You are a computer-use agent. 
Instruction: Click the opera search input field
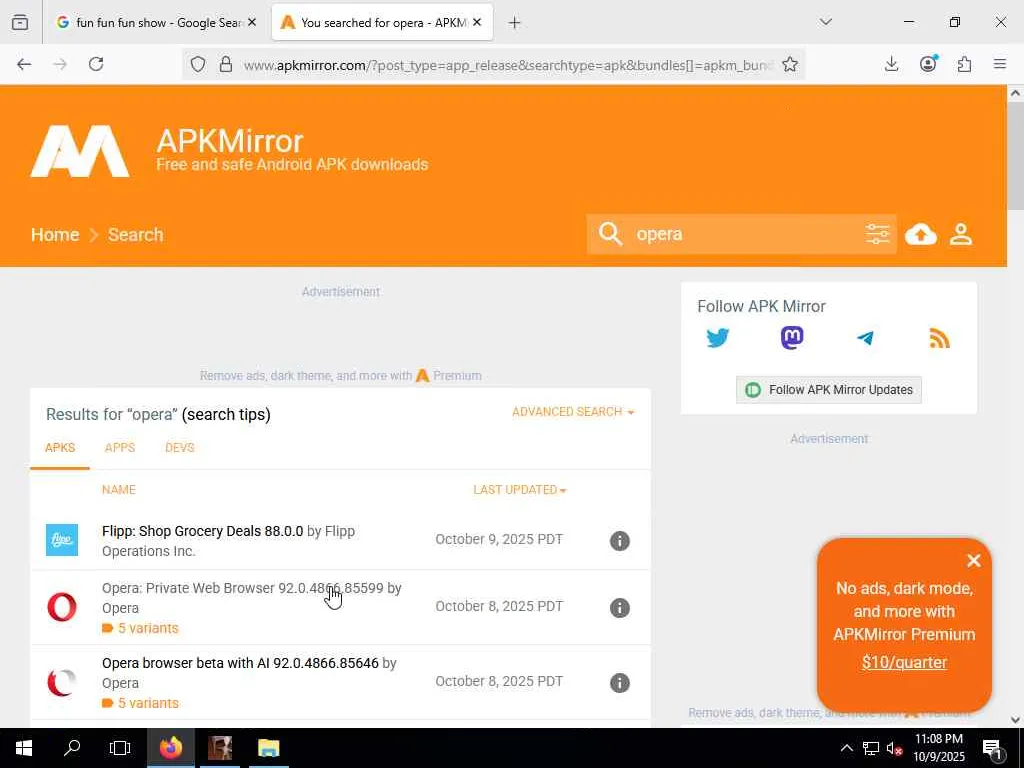click(744, 234)
